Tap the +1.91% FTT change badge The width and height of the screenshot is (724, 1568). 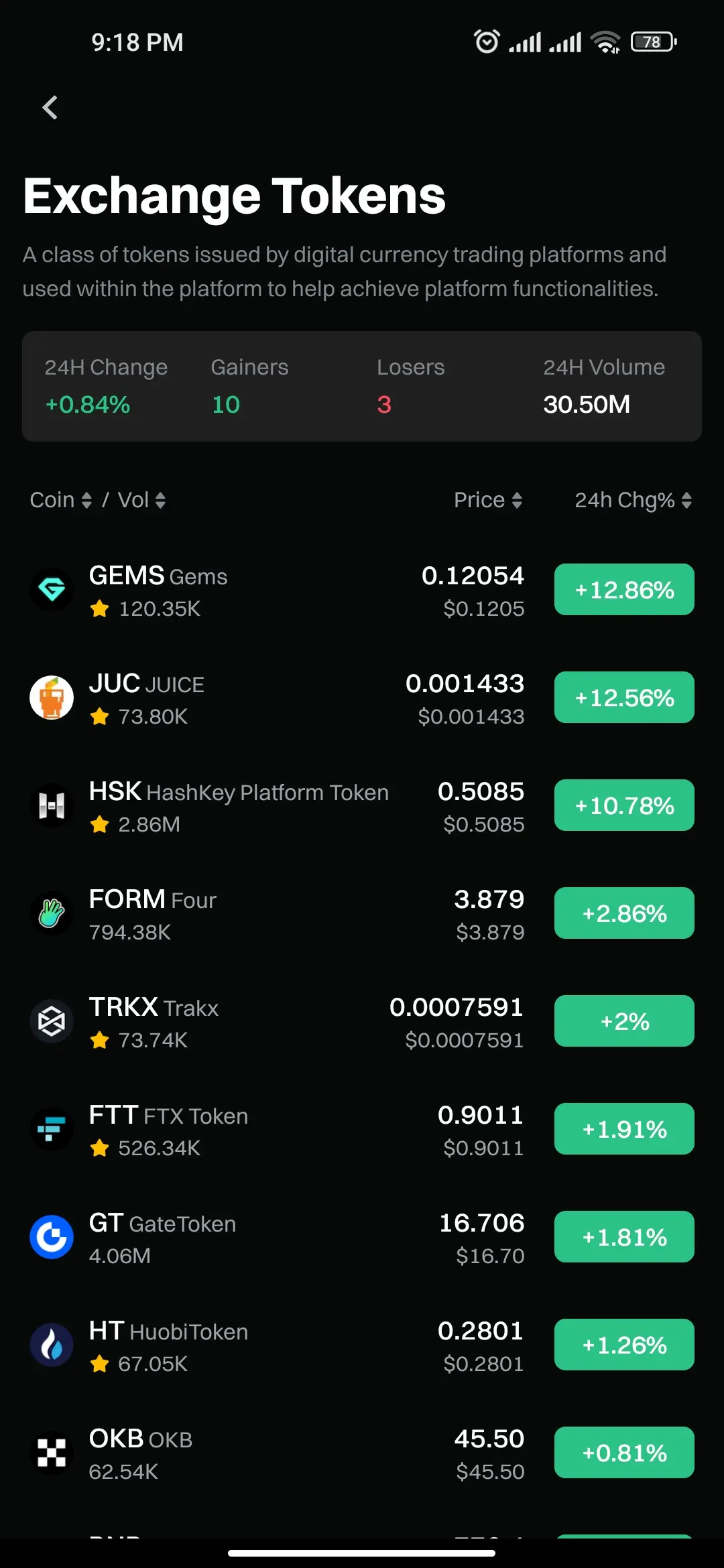click(x=624, y=1129)
